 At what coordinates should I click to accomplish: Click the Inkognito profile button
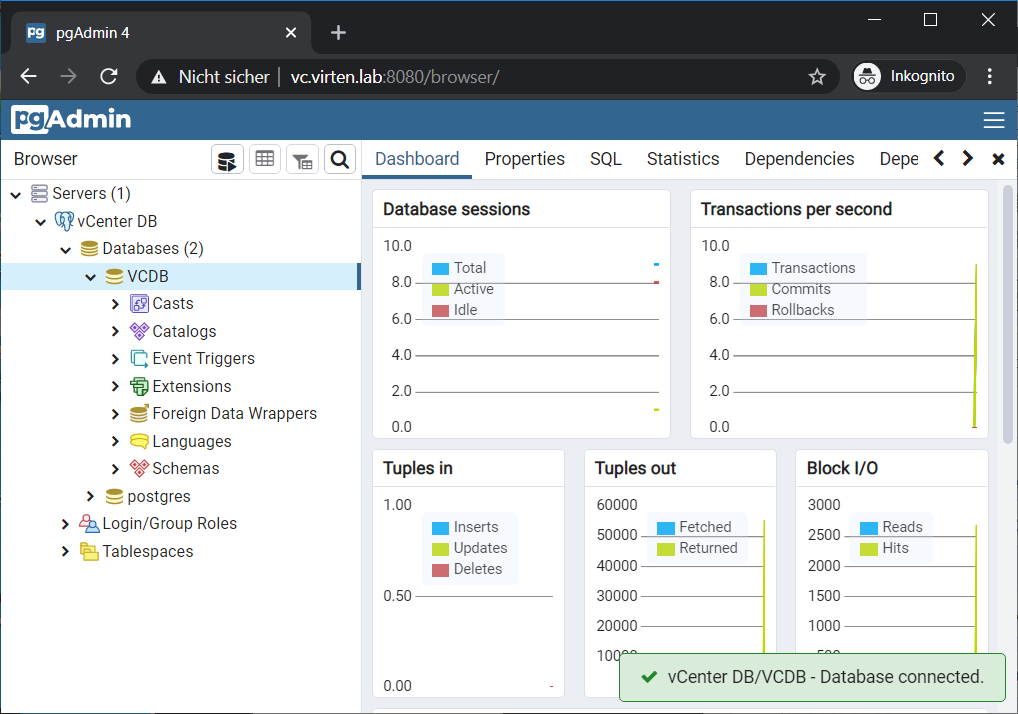(908, 77)
